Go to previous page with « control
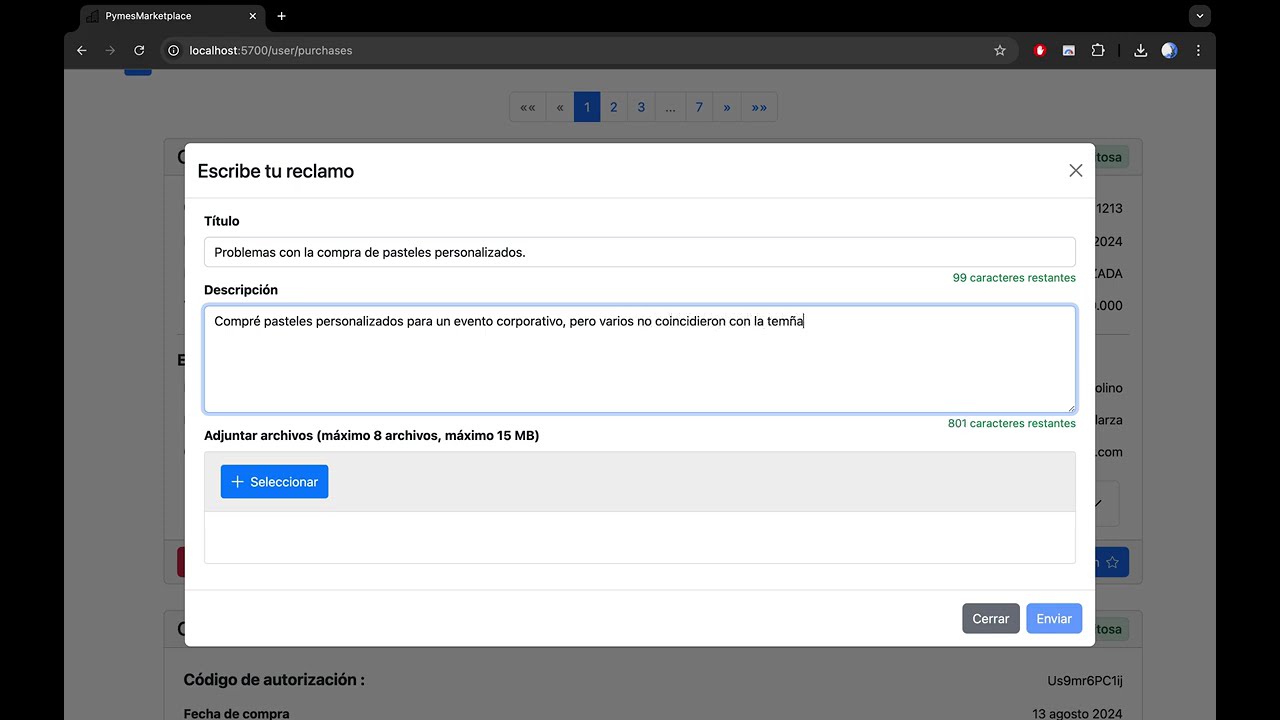 coord(560,107)
